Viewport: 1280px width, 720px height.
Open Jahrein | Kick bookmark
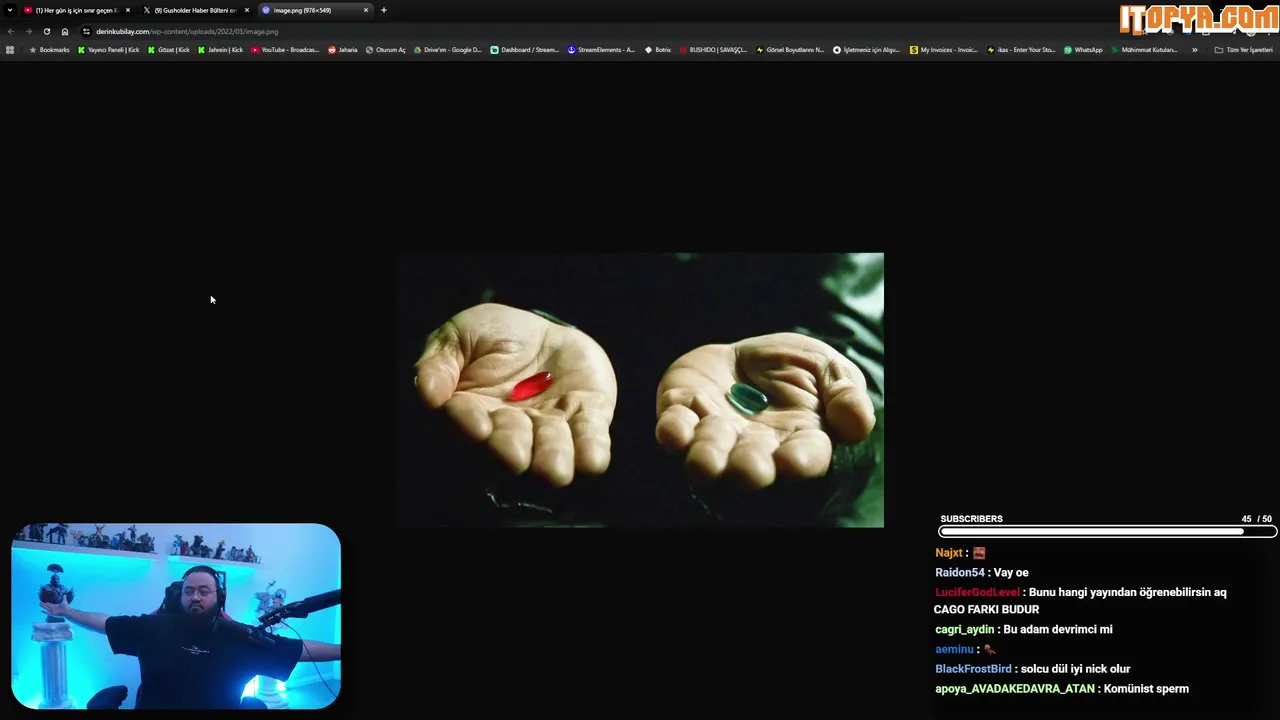(x=220, y=49)
